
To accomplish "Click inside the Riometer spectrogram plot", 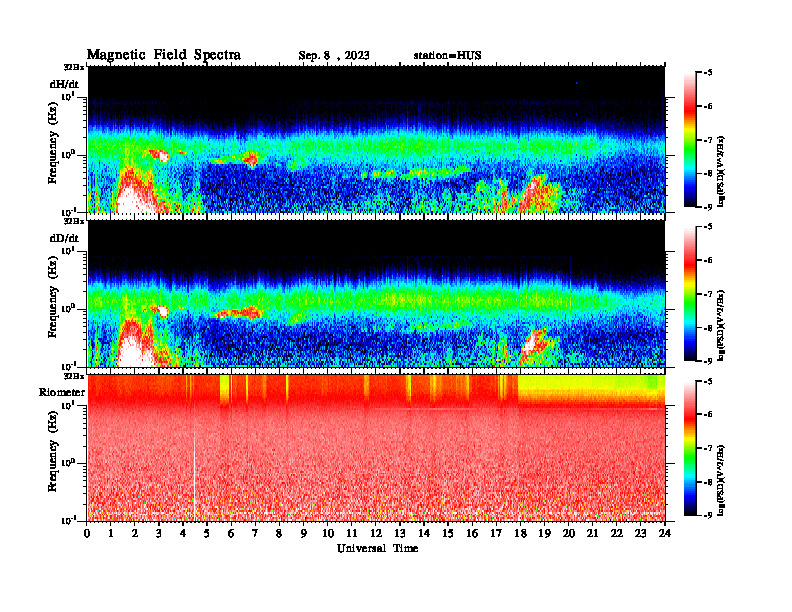I will click(376, 448).
